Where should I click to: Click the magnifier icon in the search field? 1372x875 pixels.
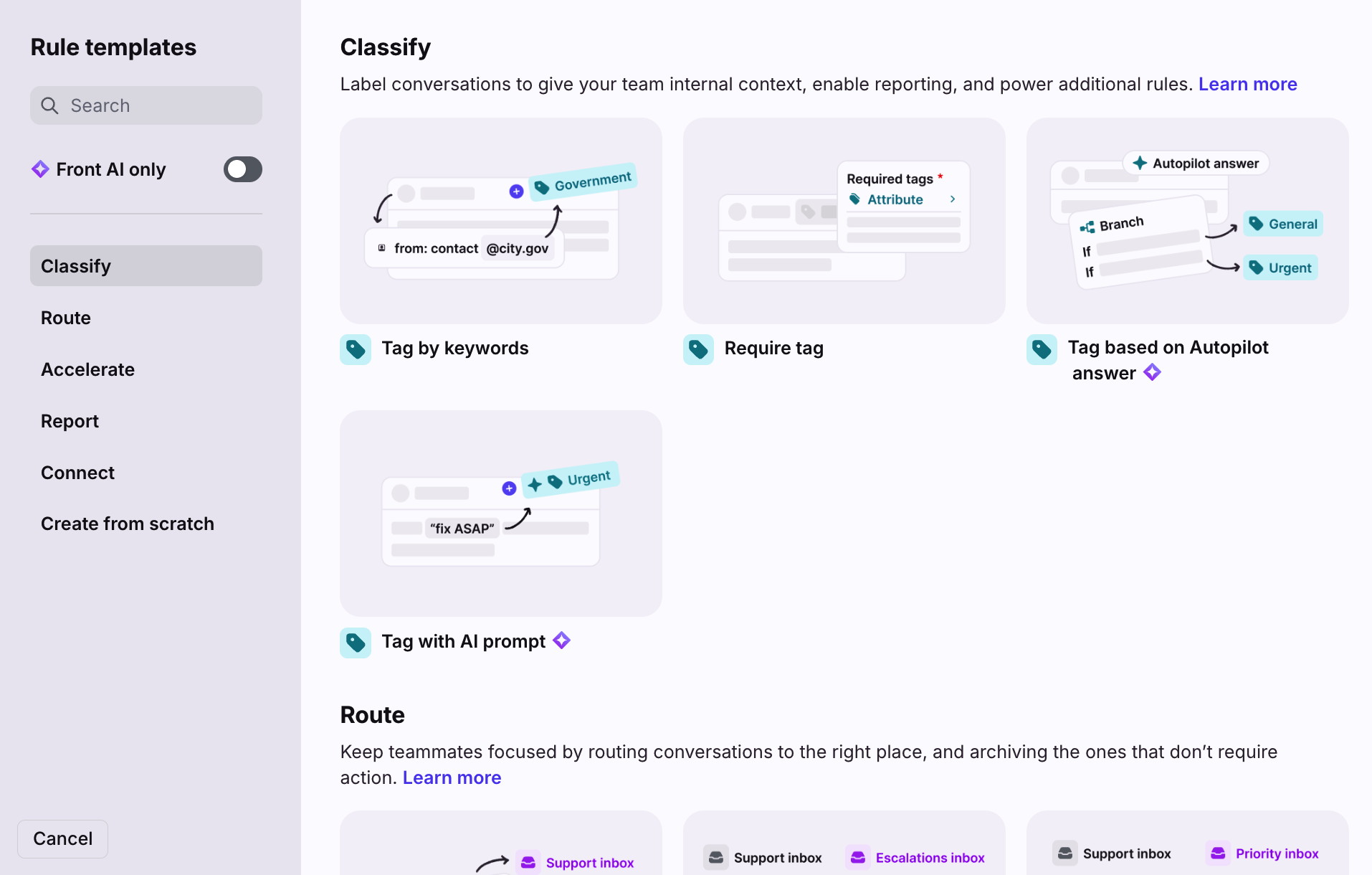(49, 106)
